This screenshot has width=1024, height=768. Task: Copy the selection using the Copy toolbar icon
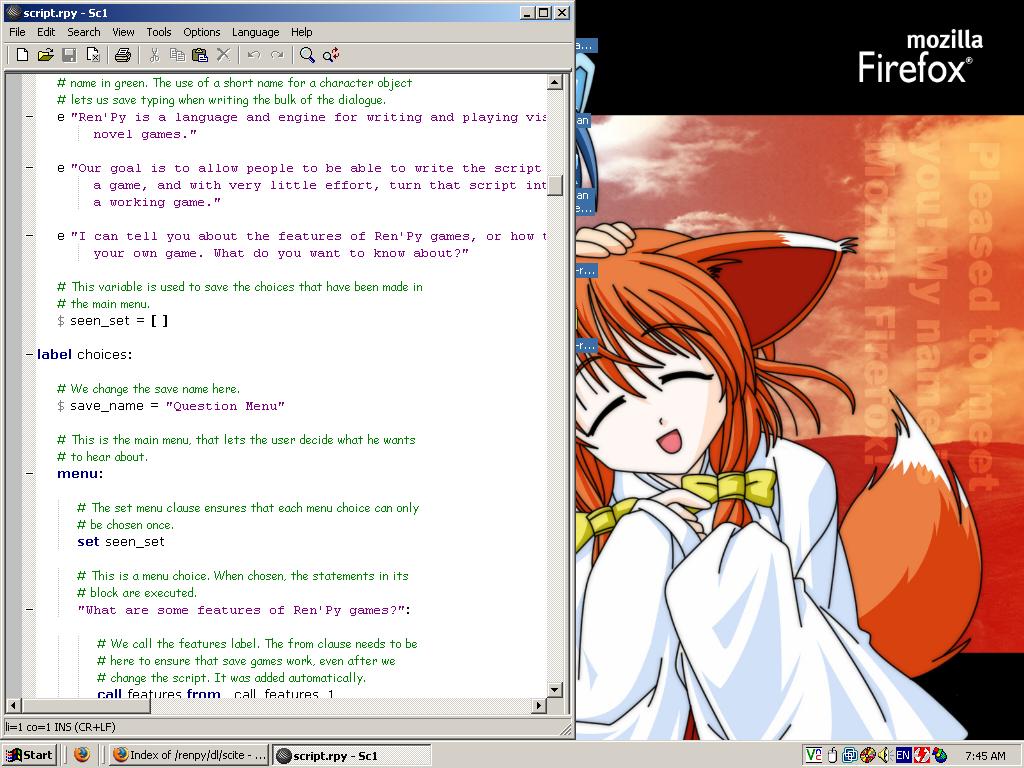pos(177,55)
